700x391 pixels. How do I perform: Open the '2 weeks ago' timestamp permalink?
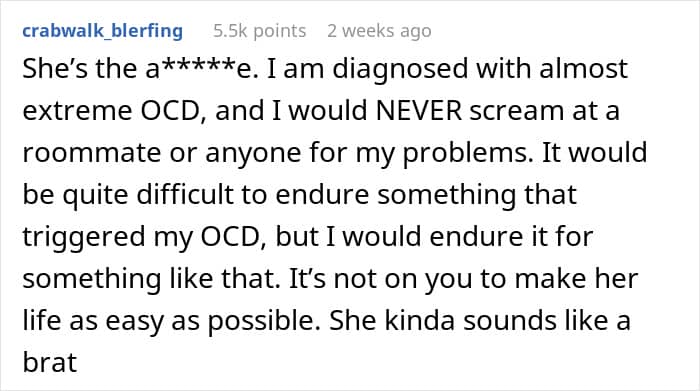[379, 31]
